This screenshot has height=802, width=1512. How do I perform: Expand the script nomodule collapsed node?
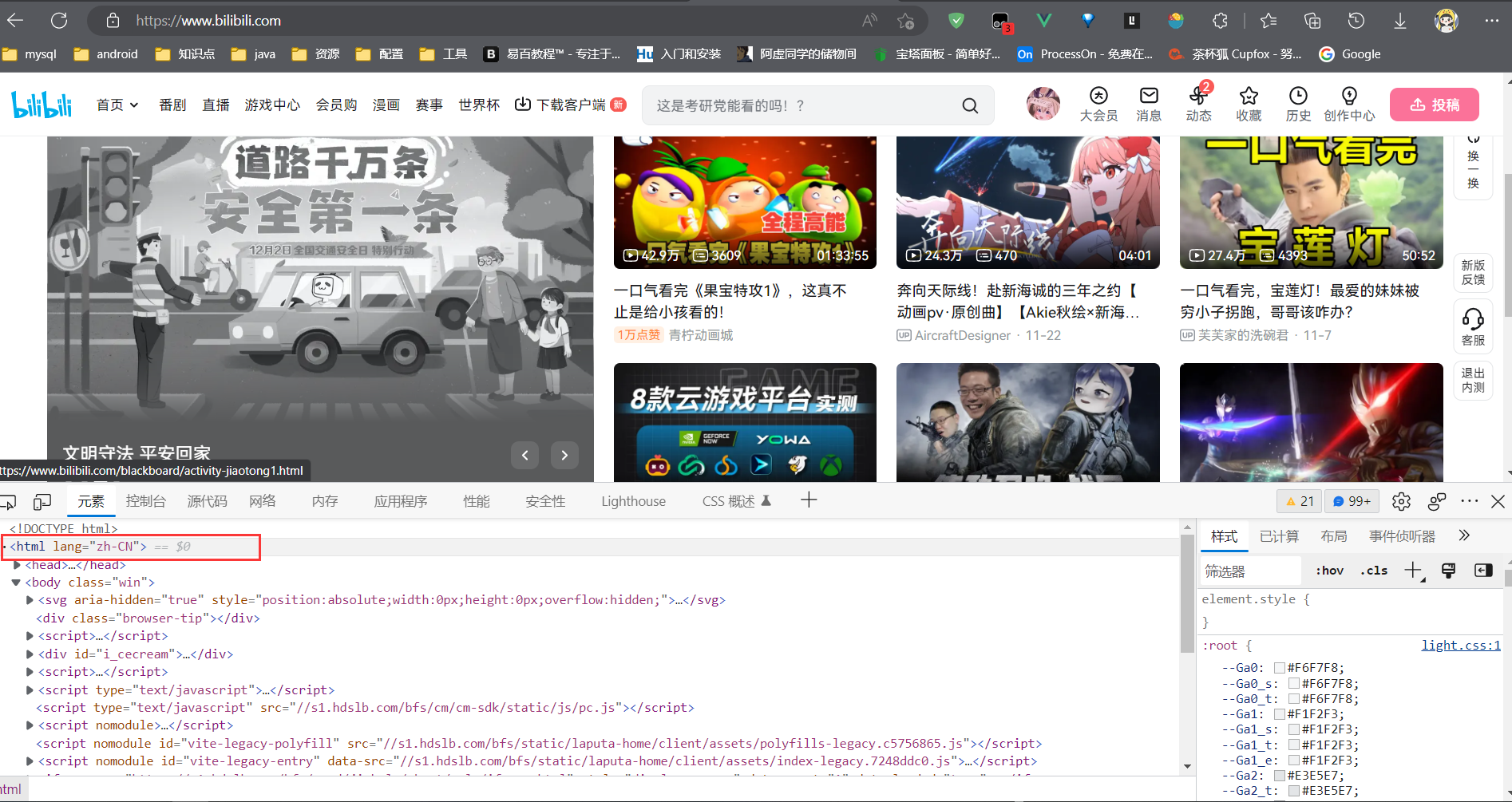point(30,725)
